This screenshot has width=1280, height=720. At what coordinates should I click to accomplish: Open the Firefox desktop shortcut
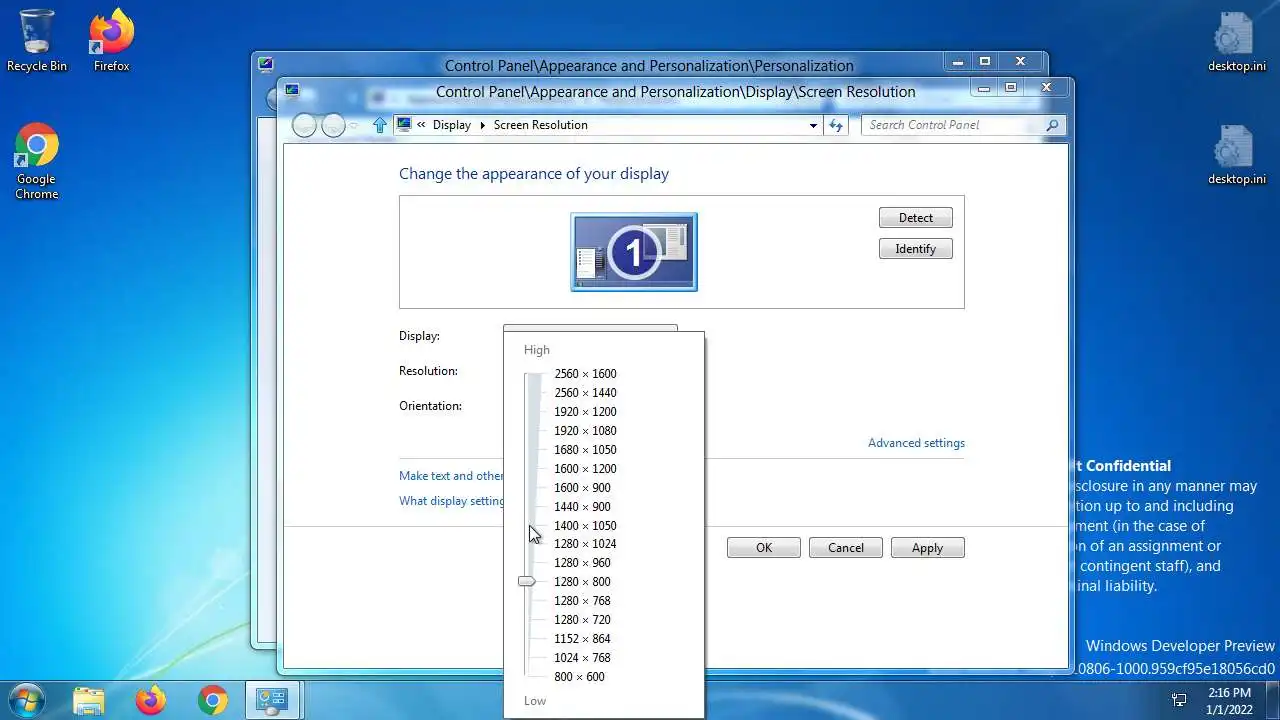pyautogui.click(x=111, y=40)
